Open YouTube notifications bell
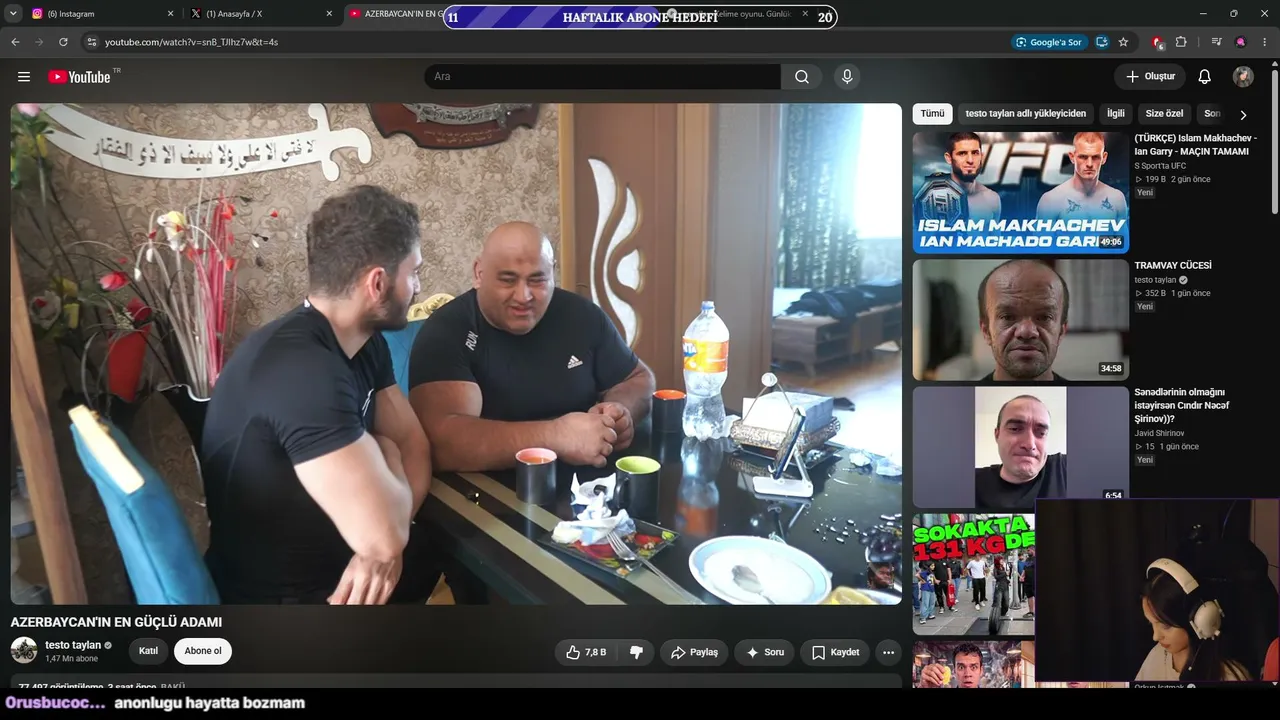The height and width of the screenshot is (720, 1280). click(x=1205, y=77)
